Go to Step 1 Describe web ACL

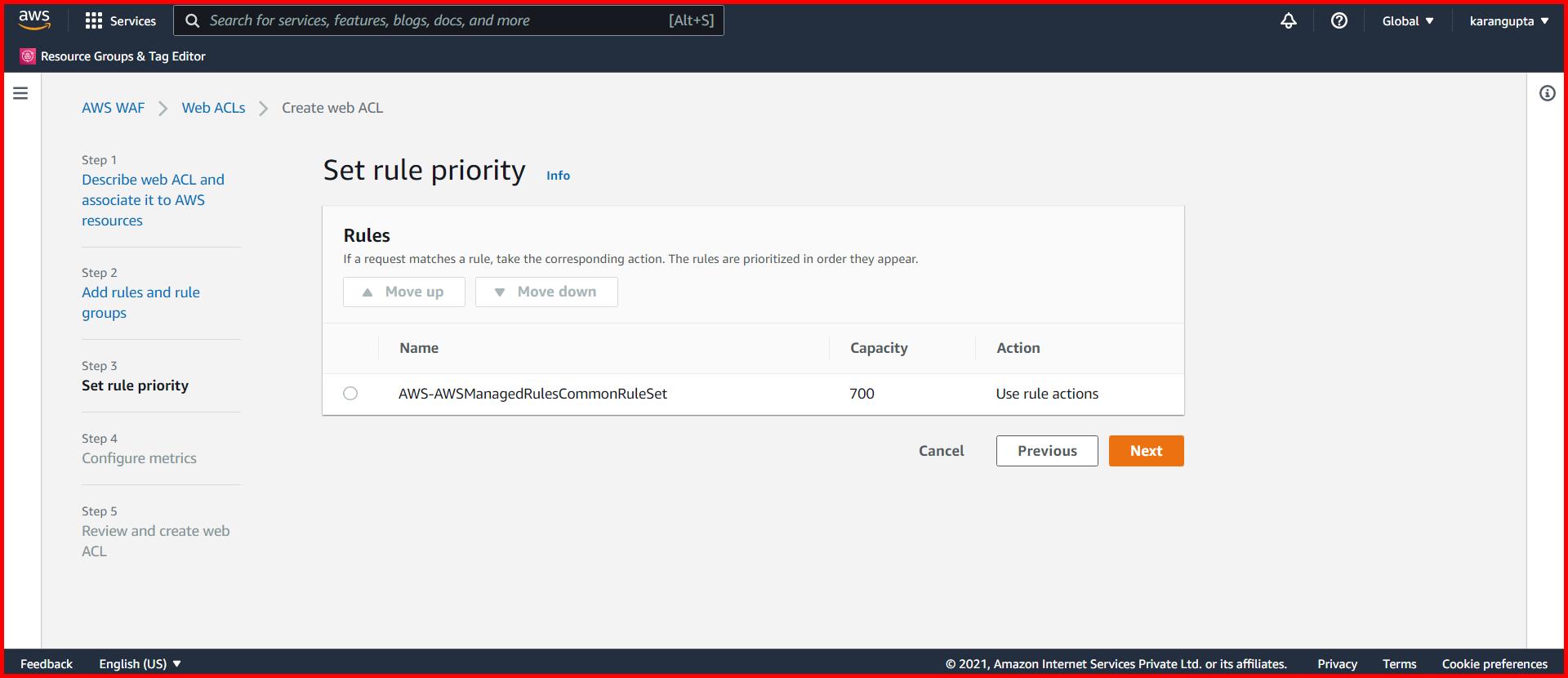[153, 200]
